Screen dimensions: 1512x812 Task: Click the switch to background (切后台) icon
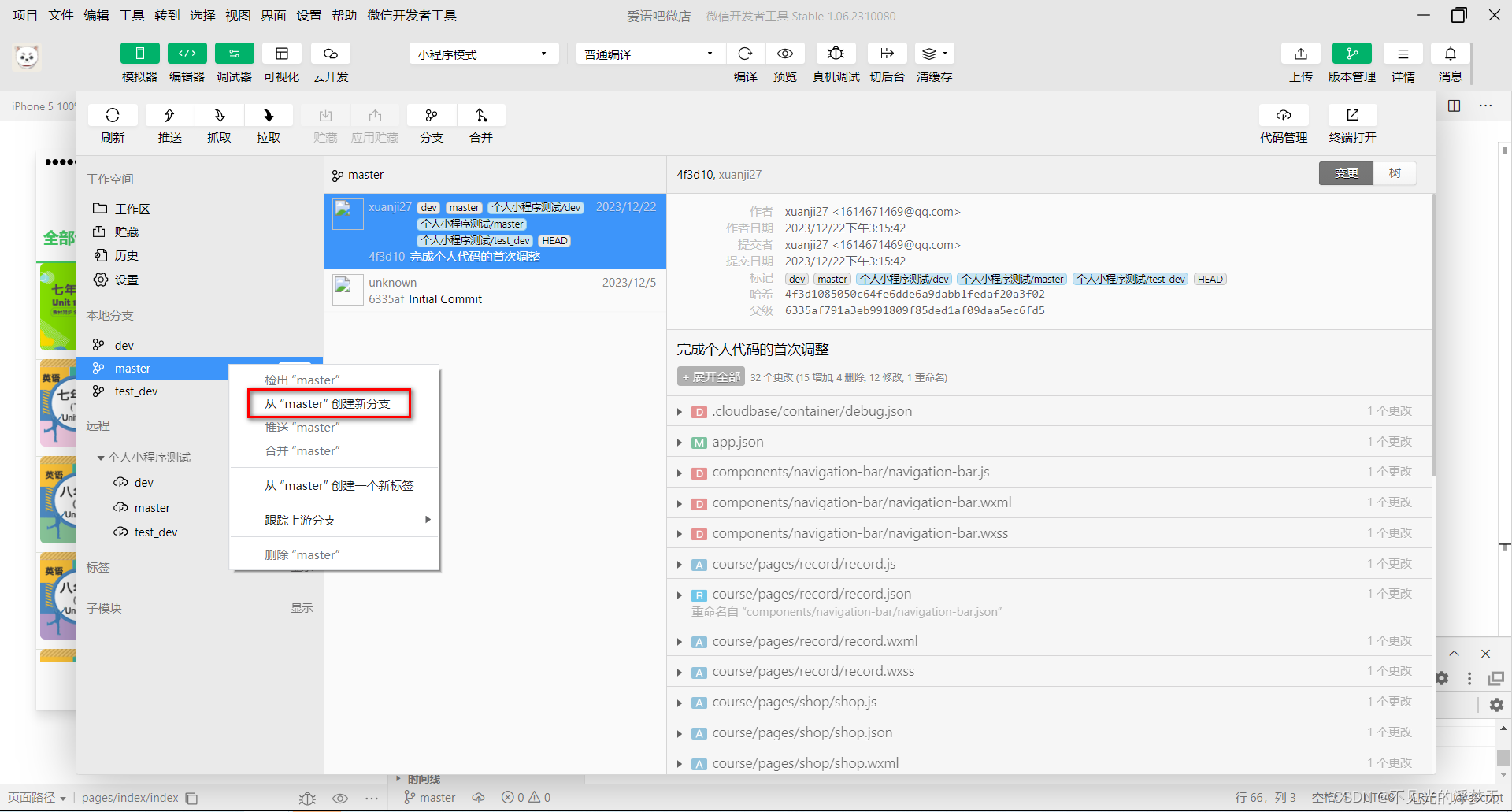[888, 54]
